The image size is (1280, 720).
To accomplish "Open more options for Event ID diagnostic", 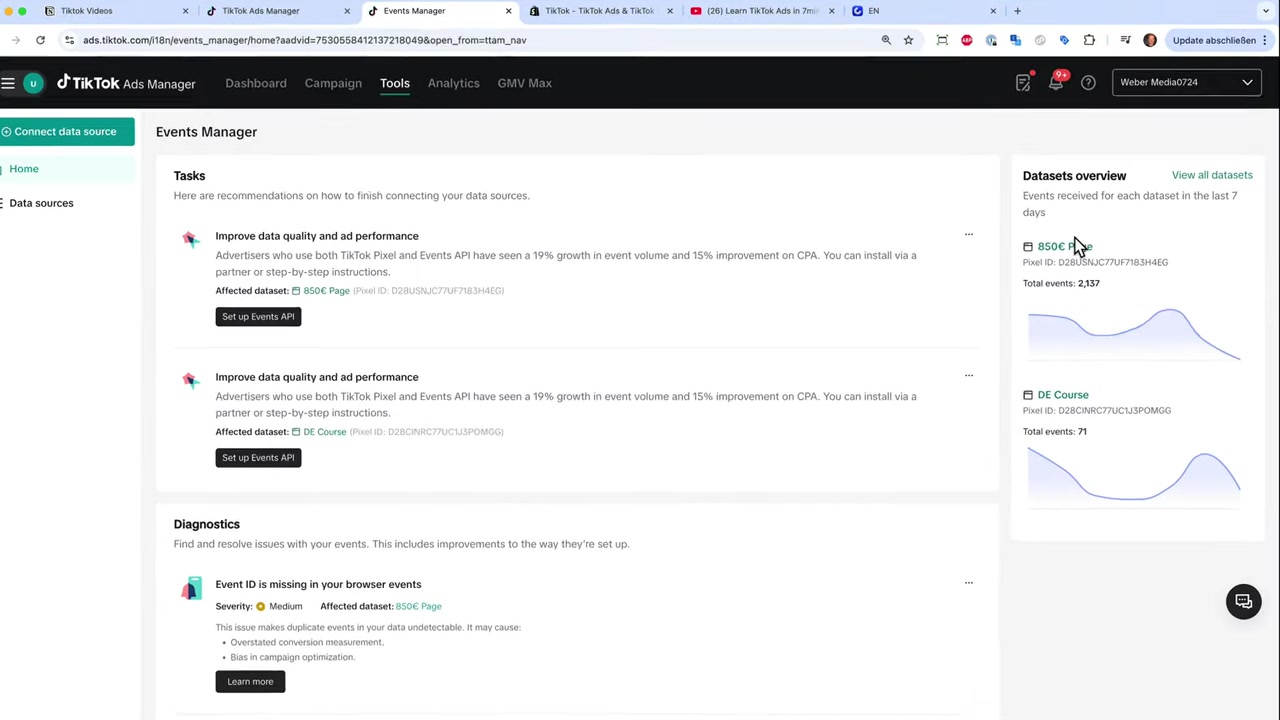I will (x=968, y=583).
